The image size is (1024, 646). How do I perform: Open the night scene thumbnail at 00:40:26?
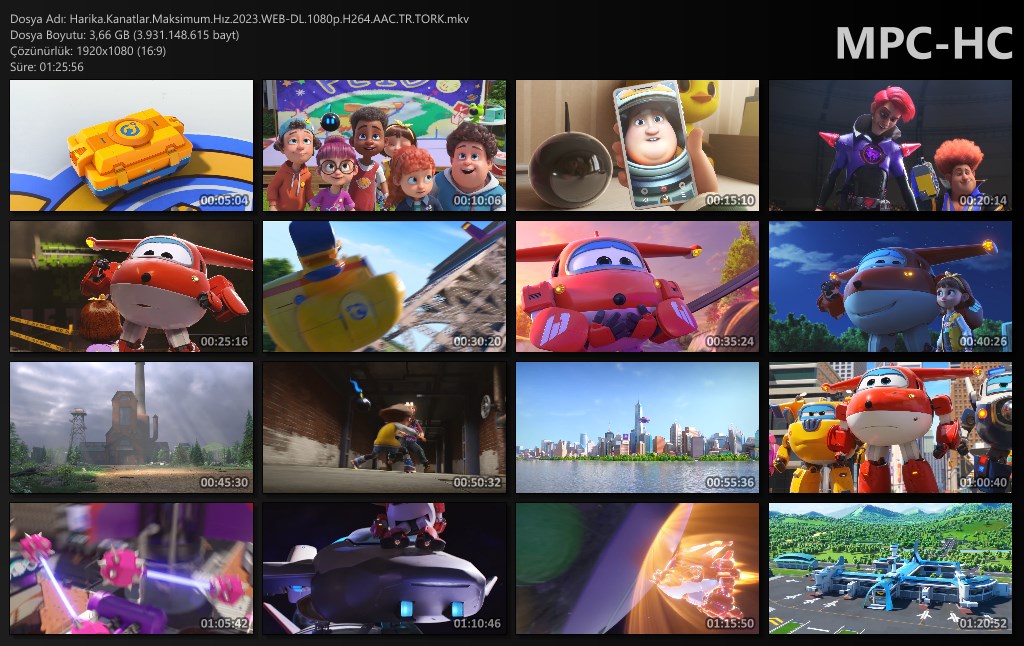tap(890, 287)
